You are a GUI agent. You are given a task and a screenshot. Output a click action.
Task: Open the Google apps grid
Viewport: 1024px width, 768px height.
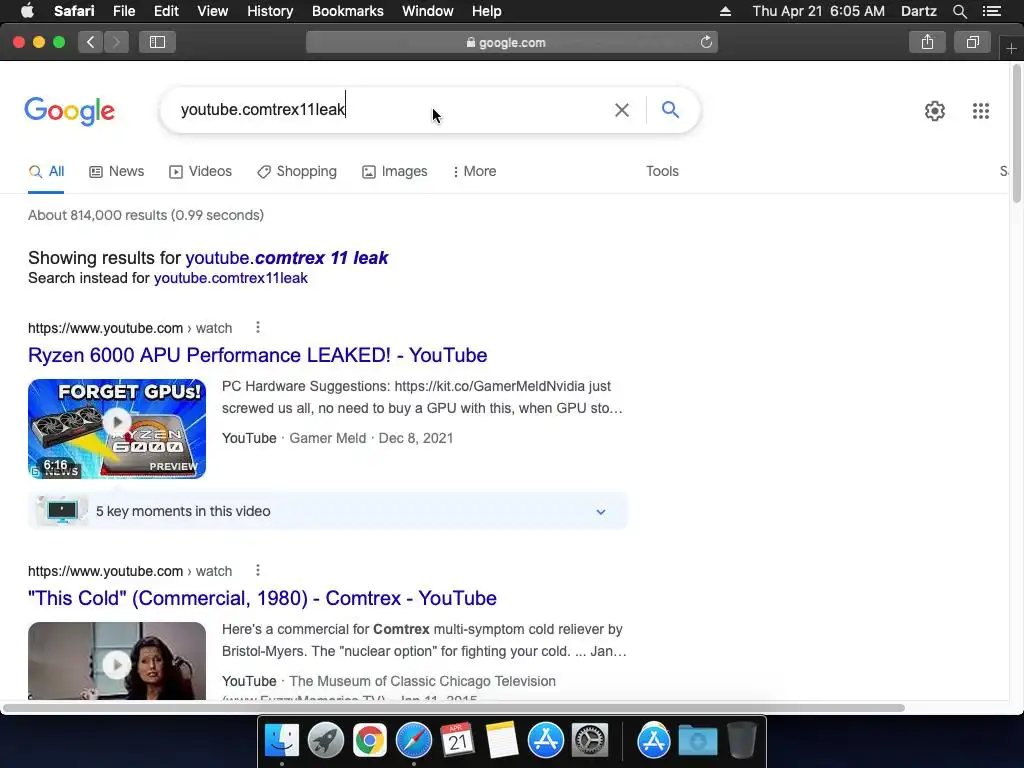(981, 111)
